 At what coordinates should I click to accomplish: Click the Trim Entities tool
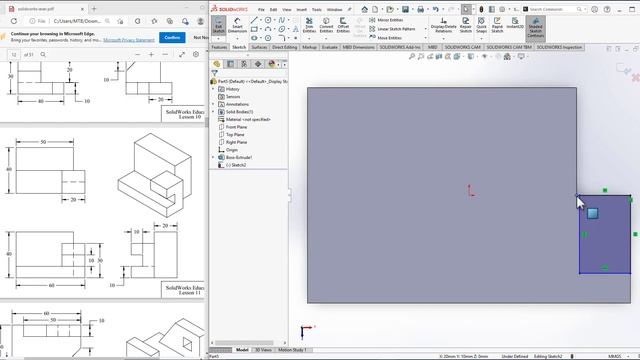pyautogui.click(x=309, y=25)
